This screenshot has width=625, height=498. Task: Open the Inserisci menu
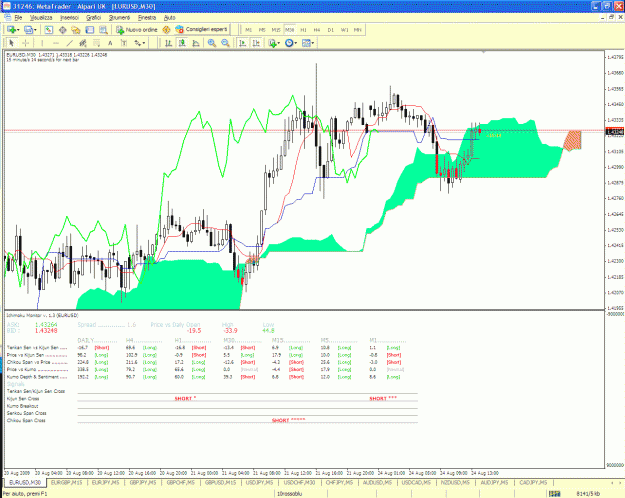(x=69, y=18)
